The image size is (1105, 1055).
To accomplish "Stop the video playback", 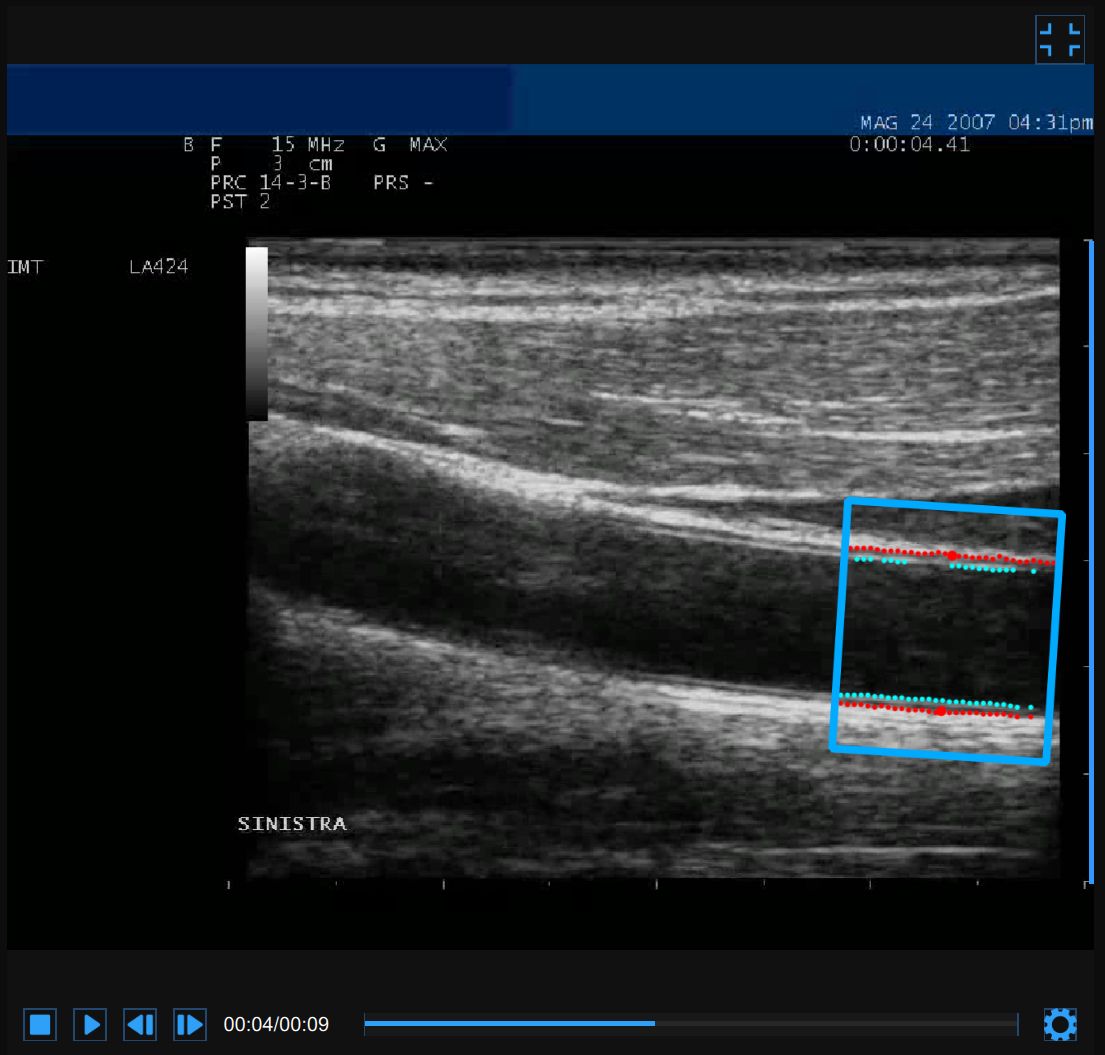I will [x=40, y=1024].
